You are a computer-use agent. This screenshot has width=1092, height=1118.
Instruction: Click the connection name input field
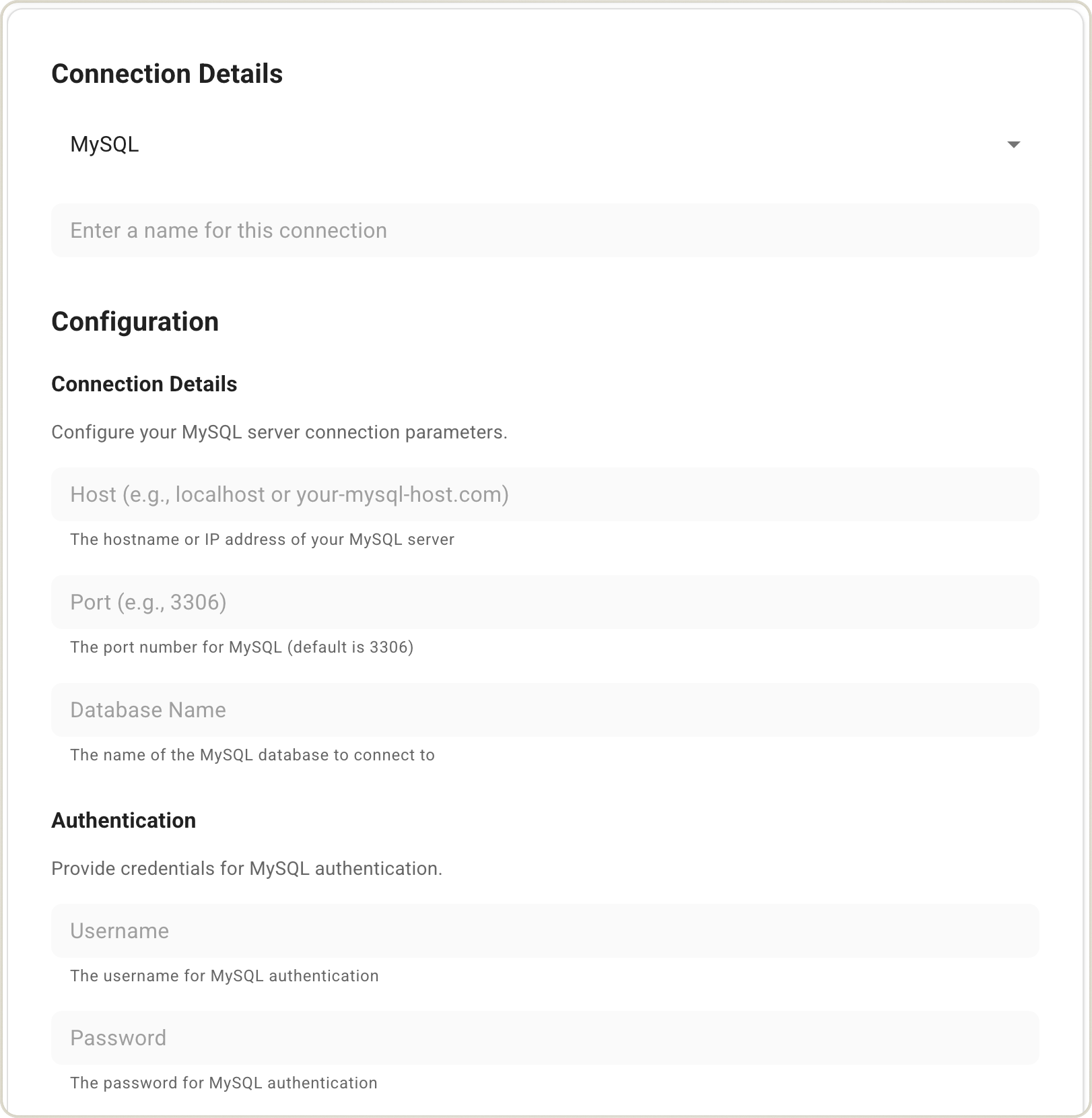544,230
